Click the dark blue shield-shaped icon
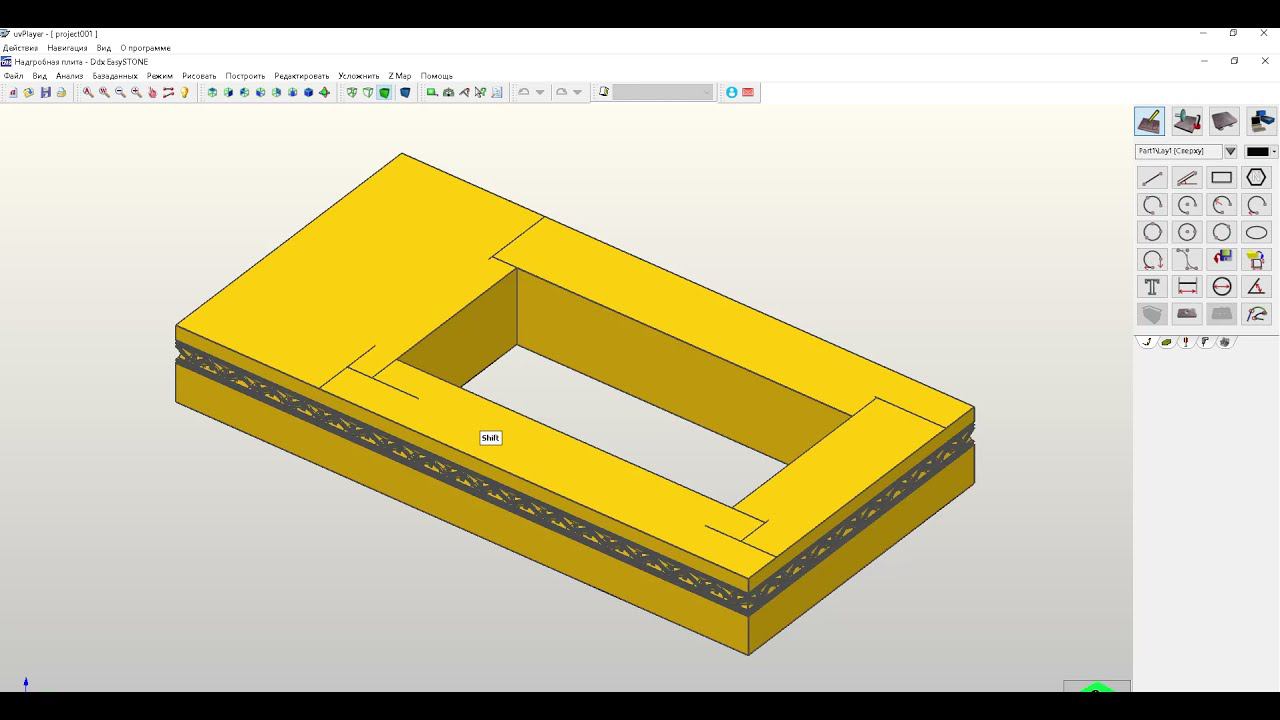The height and width of the screenshot is (720, 1280). coord(405,92)
